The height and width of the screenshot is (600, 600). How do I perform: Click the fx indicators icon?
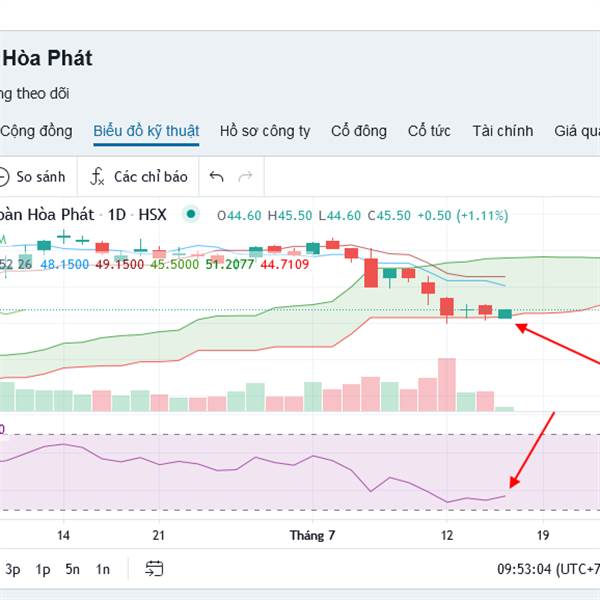click(x=97, y=177)
